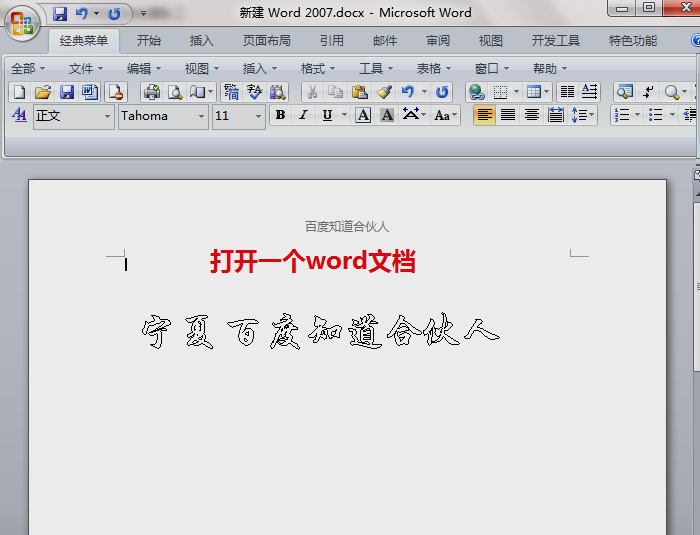Open the 开发工具 ribbon tab

[555, 41]
